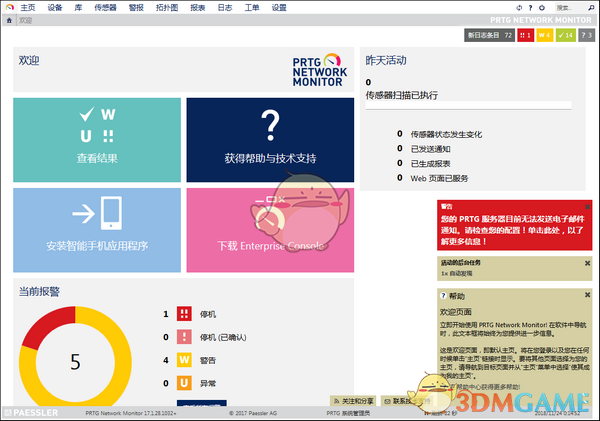600x421 pixels.
Task: Open the 获得帮助与技术支持 tile
Action: 270,140
